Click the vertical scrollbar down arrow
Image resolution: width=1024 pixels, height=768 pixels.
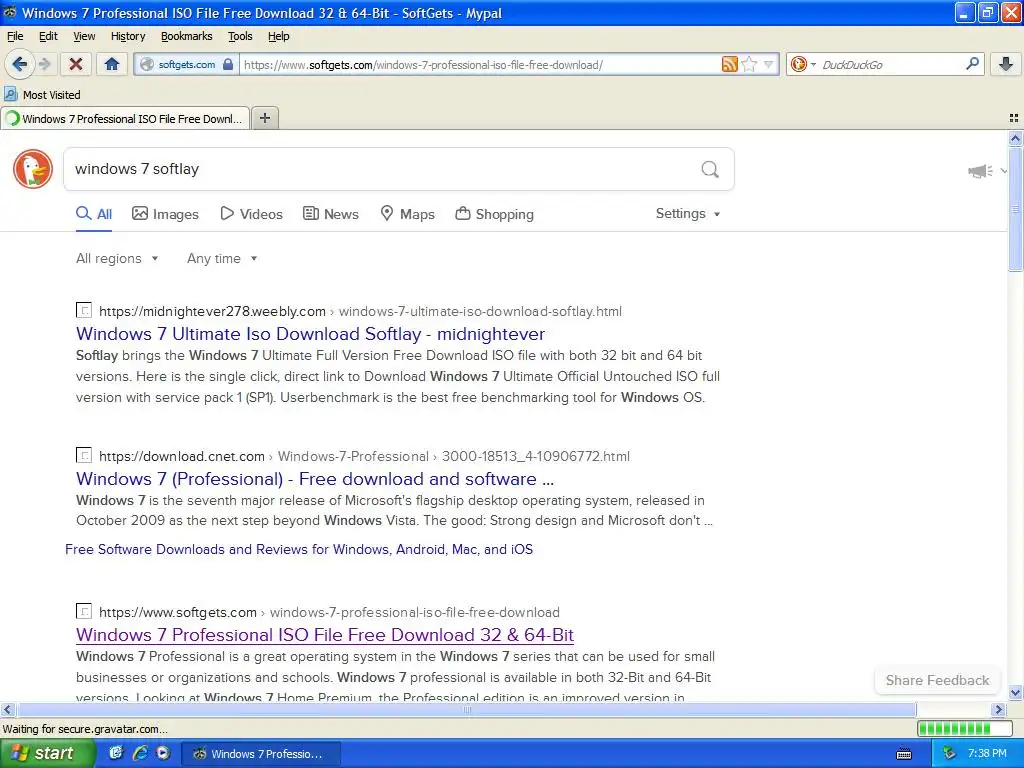click(x=1015, y=694)
